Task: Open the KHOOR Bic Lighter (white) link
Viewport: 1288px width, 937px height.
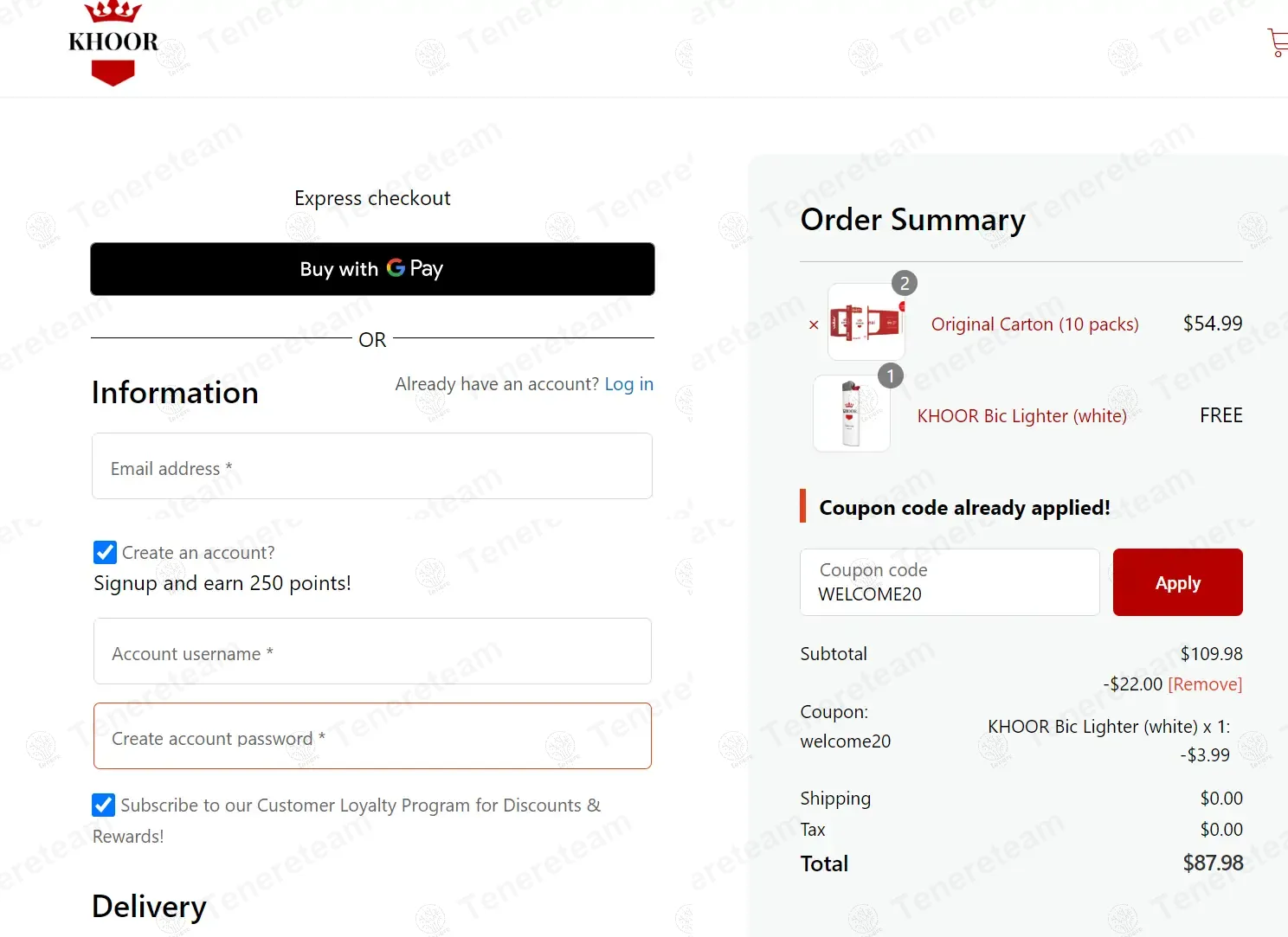Action: (1021, 416)
